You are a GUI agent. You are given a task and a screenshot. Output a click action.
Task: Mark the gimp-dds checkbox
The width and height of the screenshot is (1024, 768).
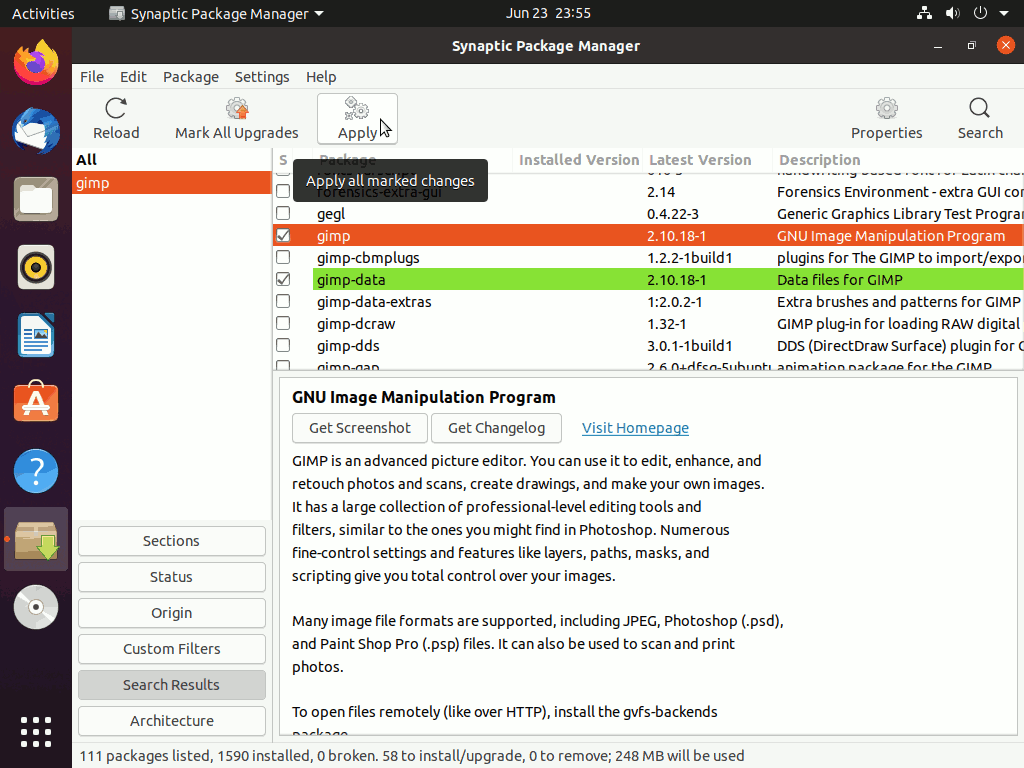click(283, 345)
